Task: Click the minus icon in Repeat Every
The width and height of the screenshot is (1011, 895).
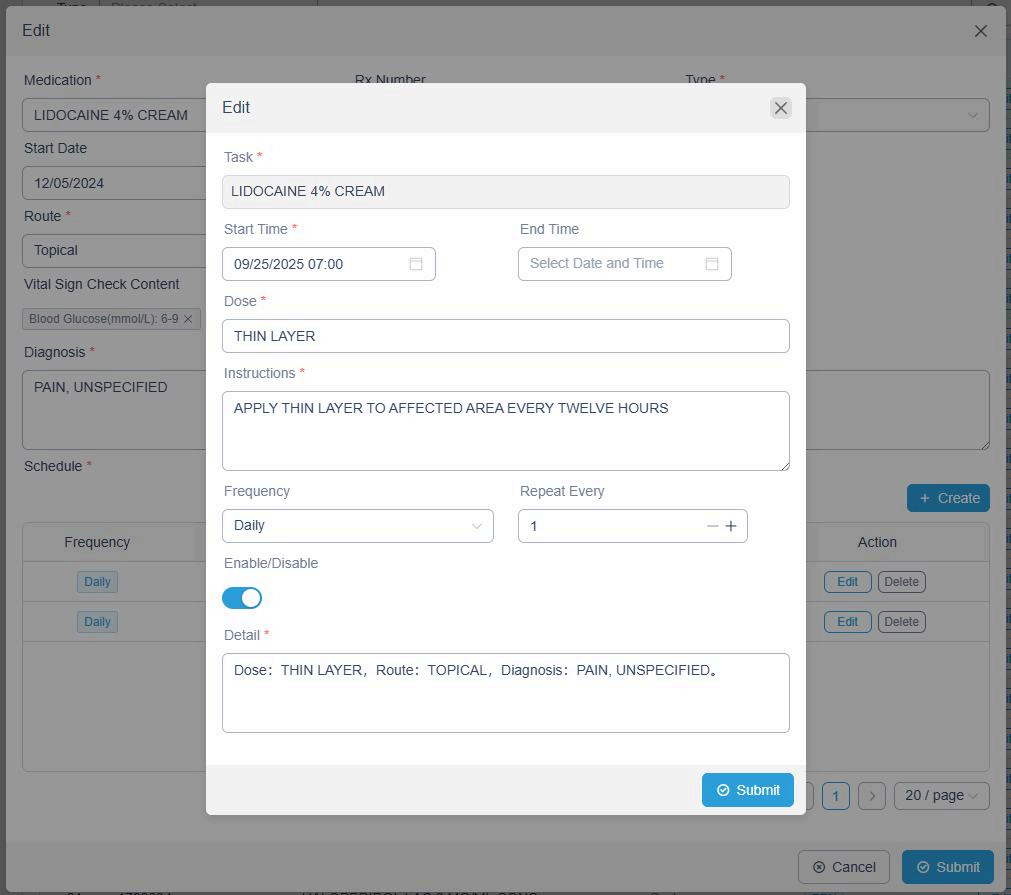Action: 712,526
